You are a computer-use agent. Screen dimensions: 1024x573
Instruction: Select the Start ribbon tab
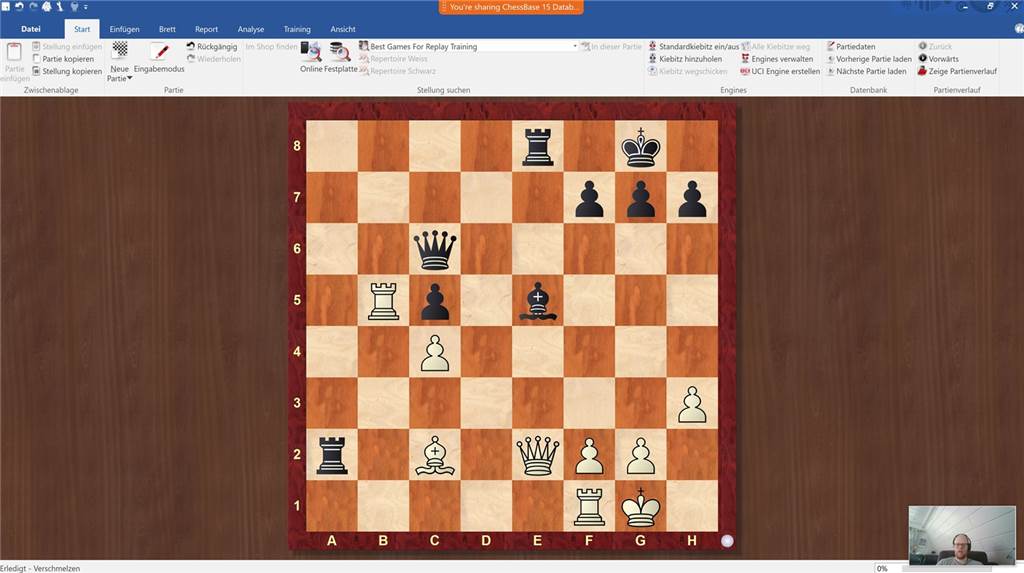click(82, 29)
